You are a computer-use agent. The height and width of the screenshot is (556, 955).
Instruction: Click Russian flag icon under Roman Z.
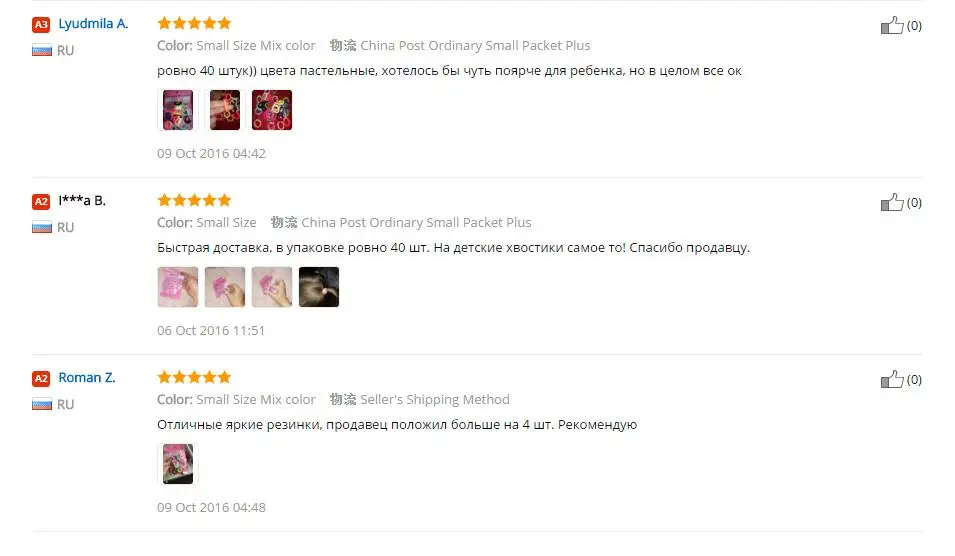click(42, 404)
